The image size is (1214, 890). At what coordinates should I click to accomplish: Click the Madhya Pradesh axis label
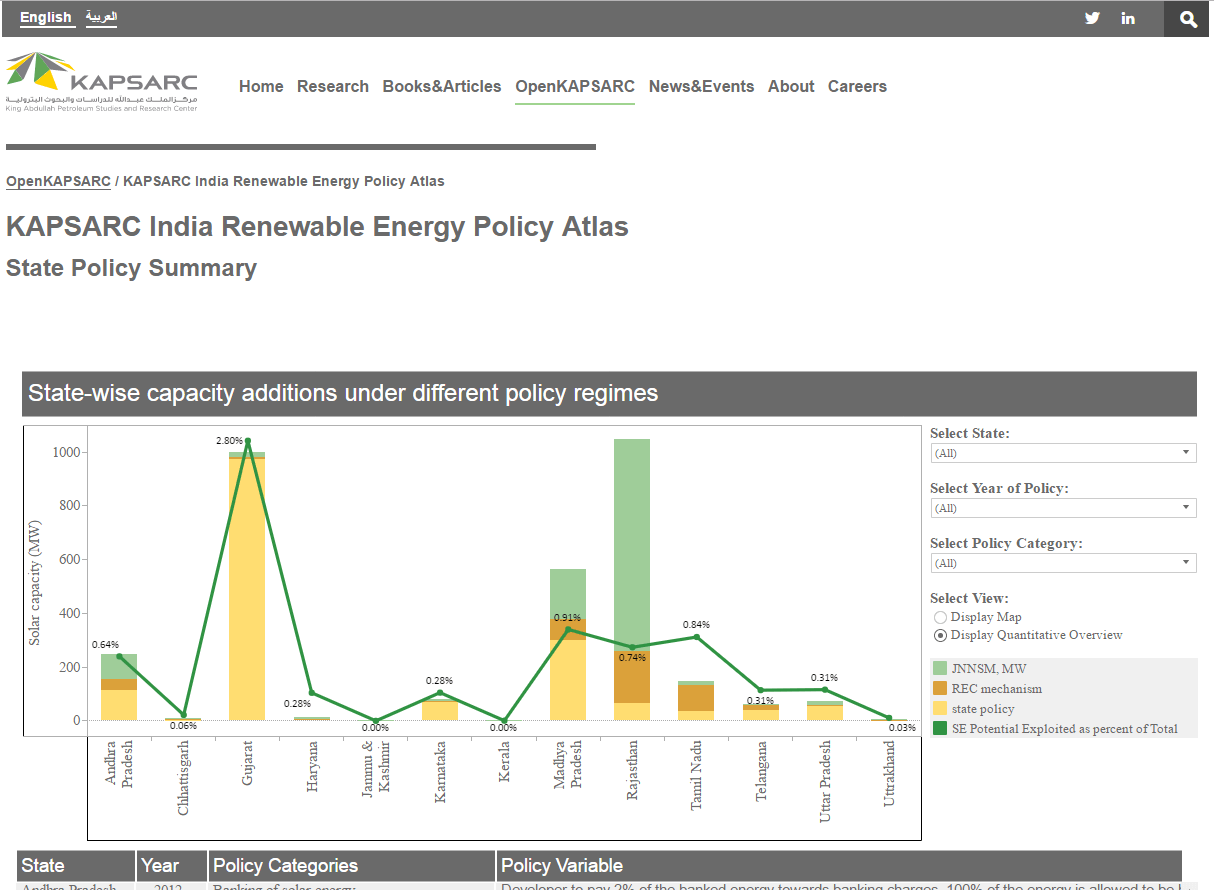[568, 765]
